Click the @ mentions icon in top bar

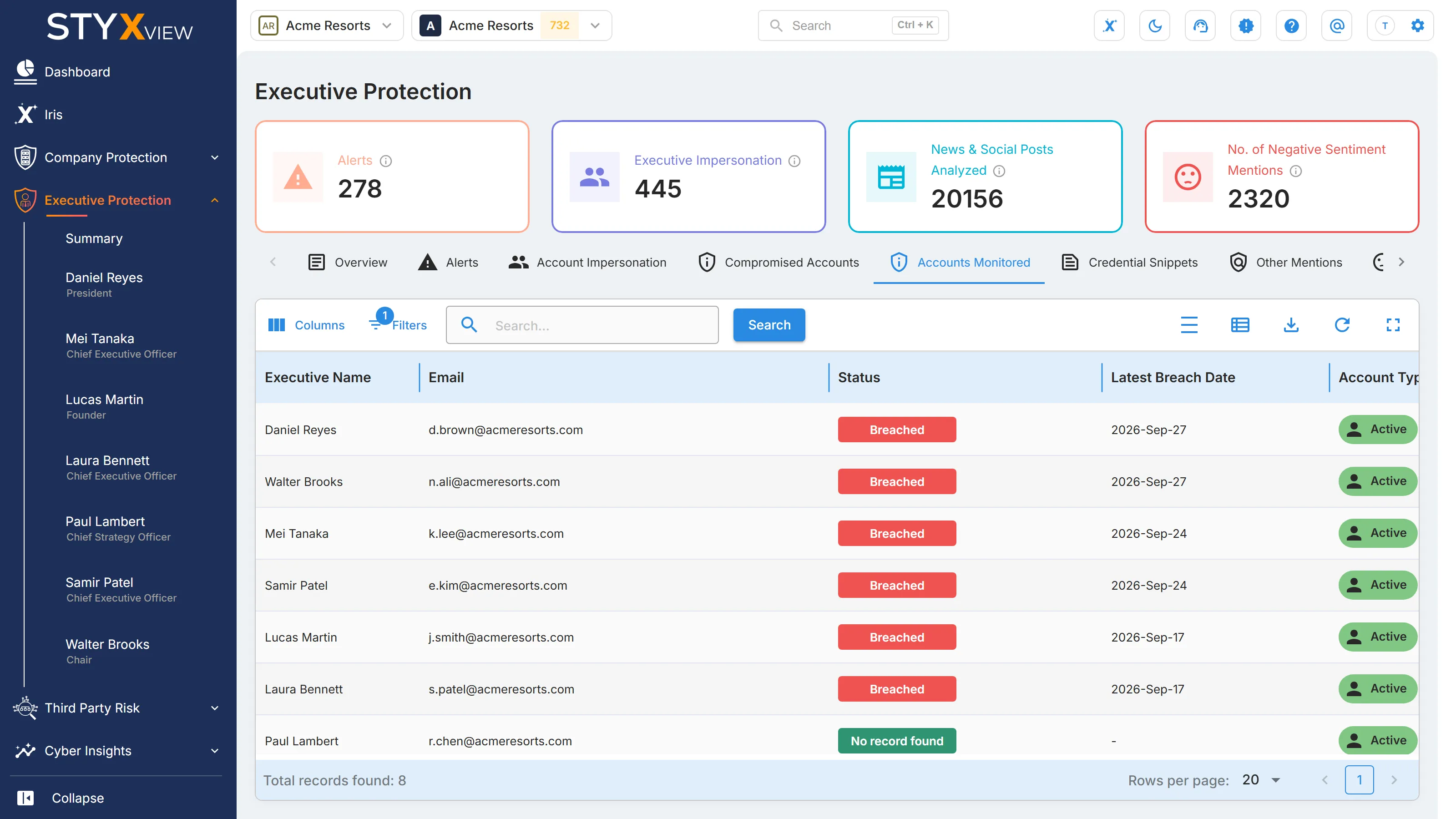tap(1337, 25)
